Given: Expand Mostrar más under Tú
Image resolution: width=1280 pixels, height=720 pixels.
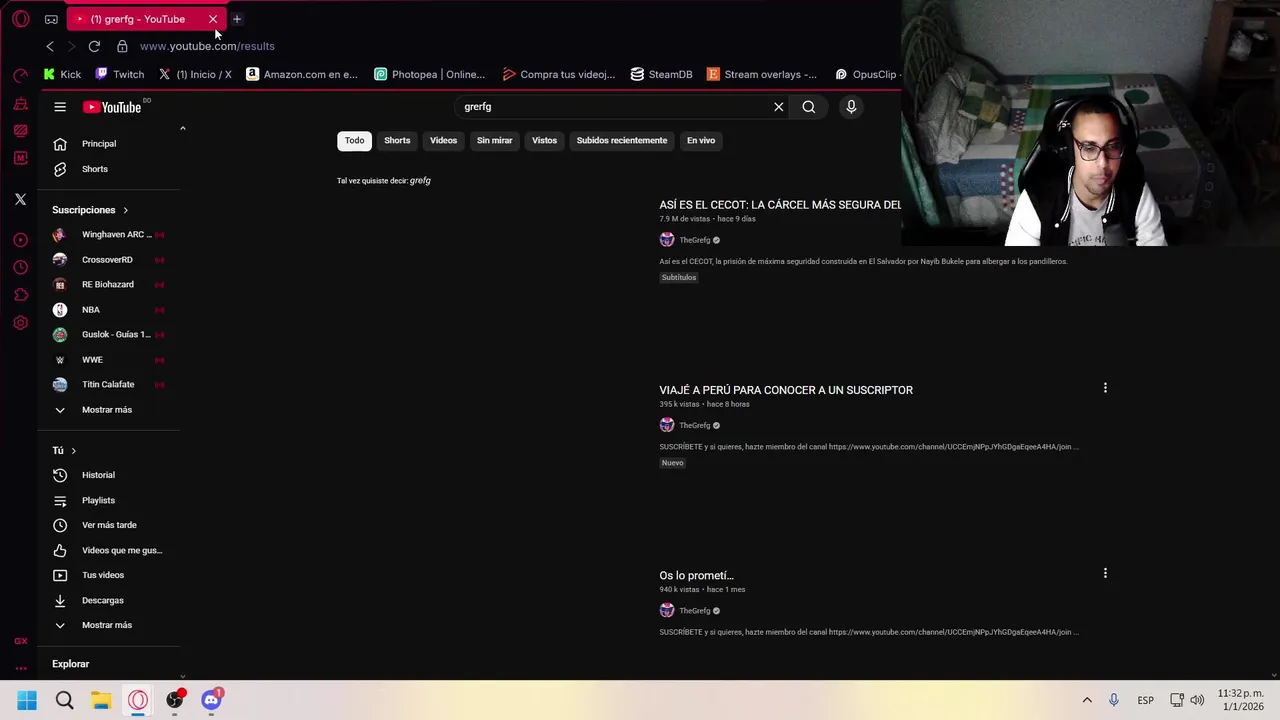Looking at the screenshot, I should pyautogui.click(x=108, y=625).
